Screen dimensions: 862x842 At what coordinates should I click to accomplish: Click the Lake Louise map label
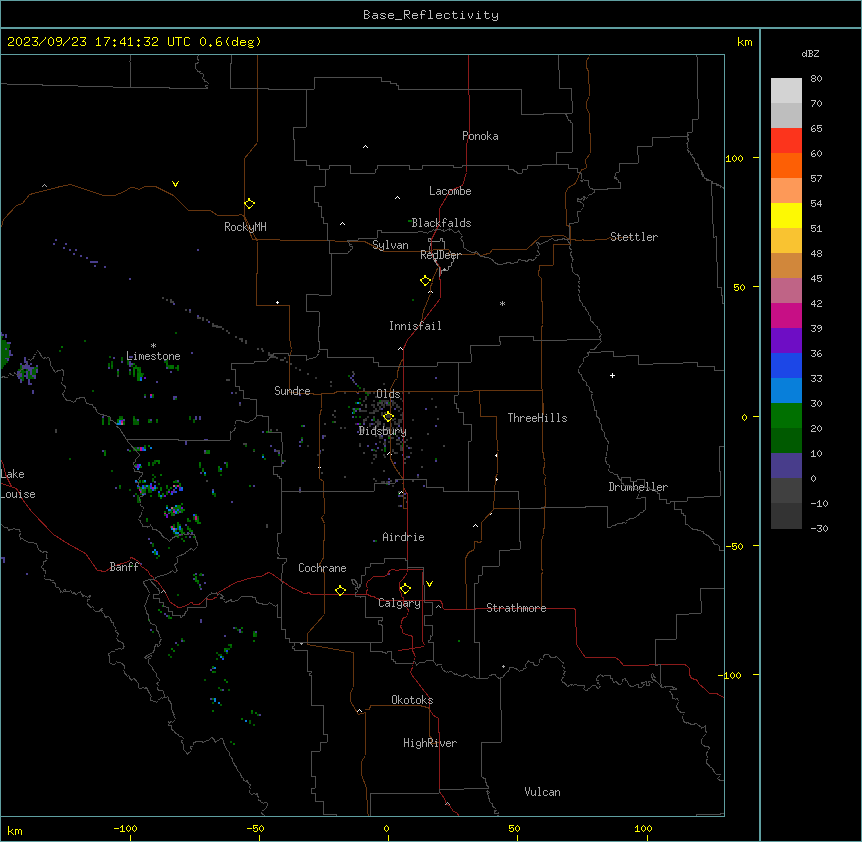(x=18, y=484)
